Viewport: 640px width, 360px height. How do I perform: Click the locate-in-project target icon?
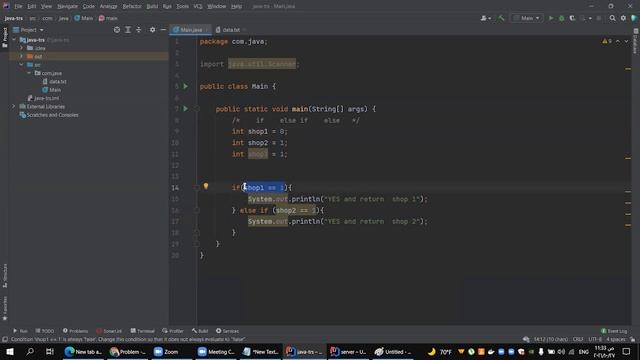[117, 30]
